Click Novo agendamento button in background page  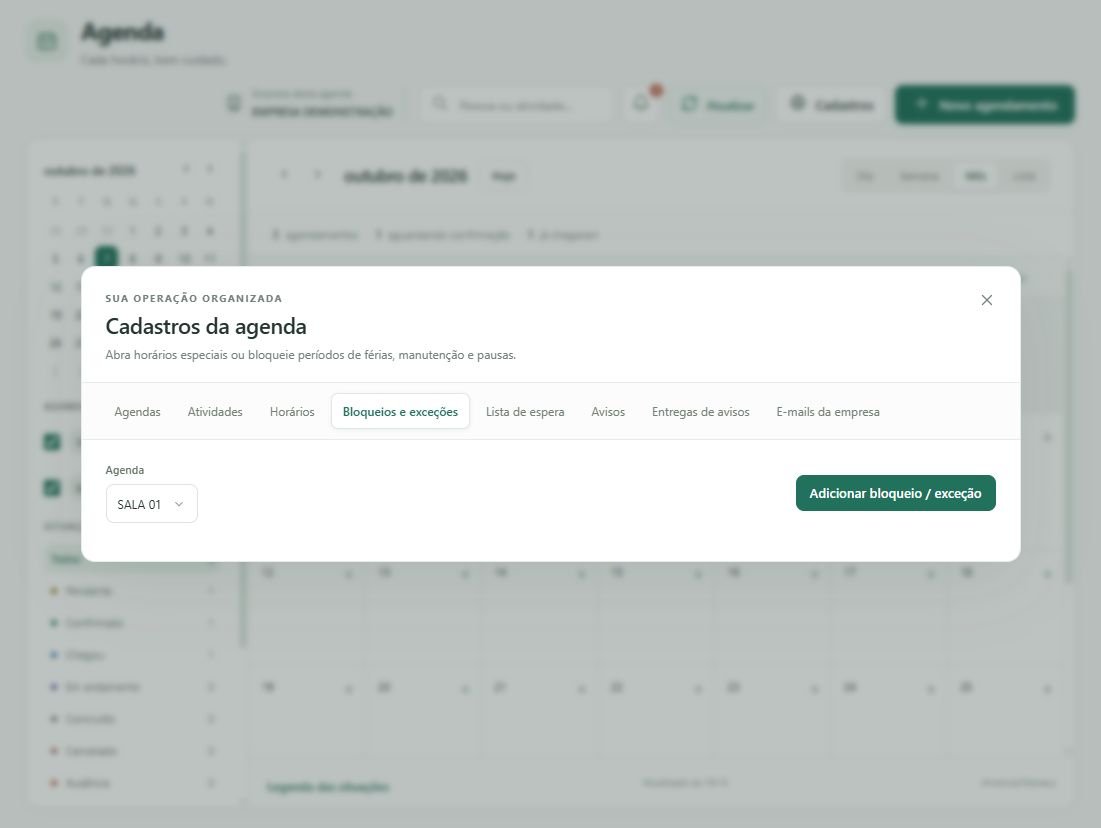pyautogui.click(x=984, y=105)
